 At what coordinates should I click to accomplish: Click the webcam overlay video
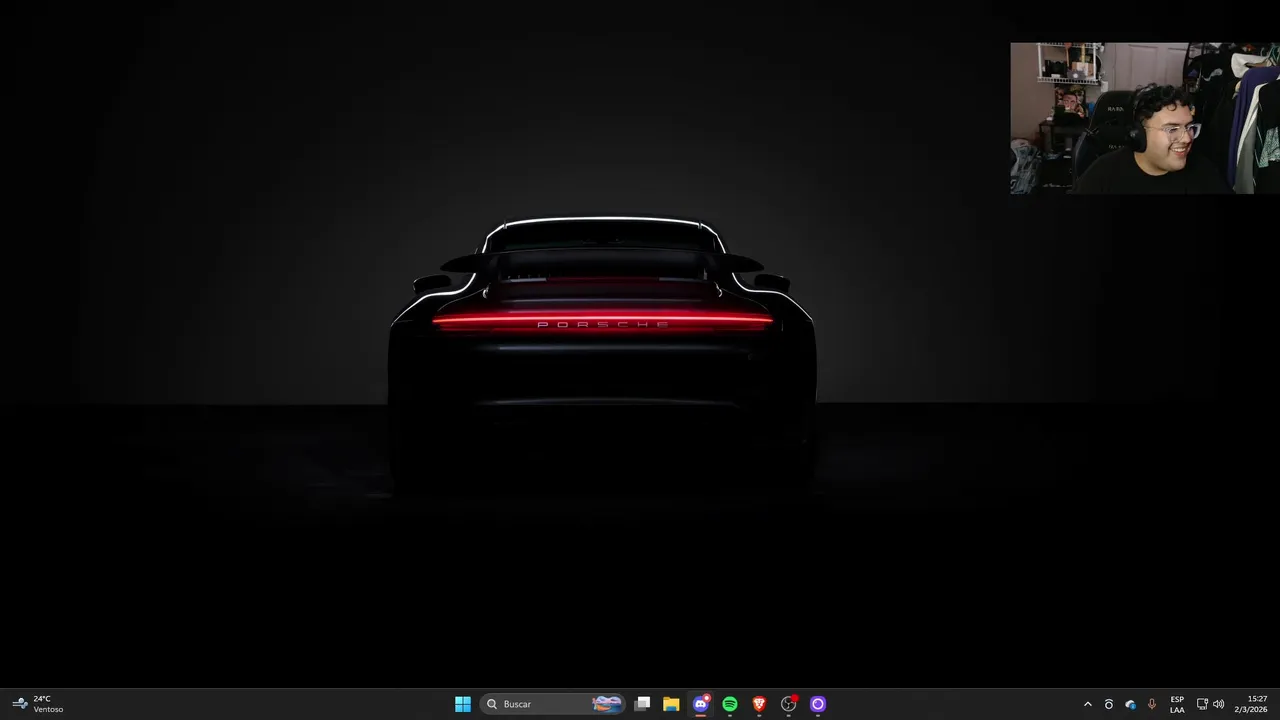pyautogui.click(x=1145, y=118)
